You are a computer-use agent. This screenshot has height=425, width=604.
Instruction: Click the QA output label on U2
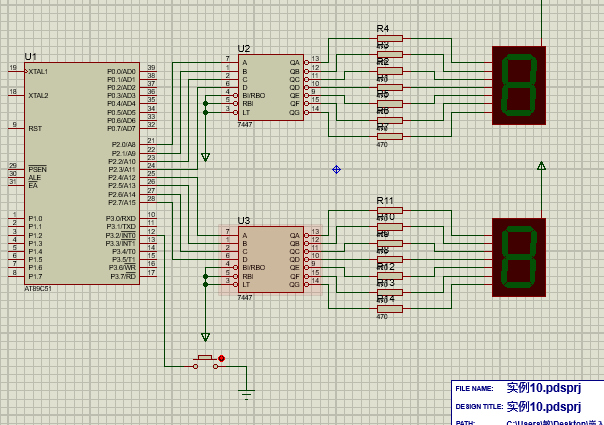click(x=295, y=63)
